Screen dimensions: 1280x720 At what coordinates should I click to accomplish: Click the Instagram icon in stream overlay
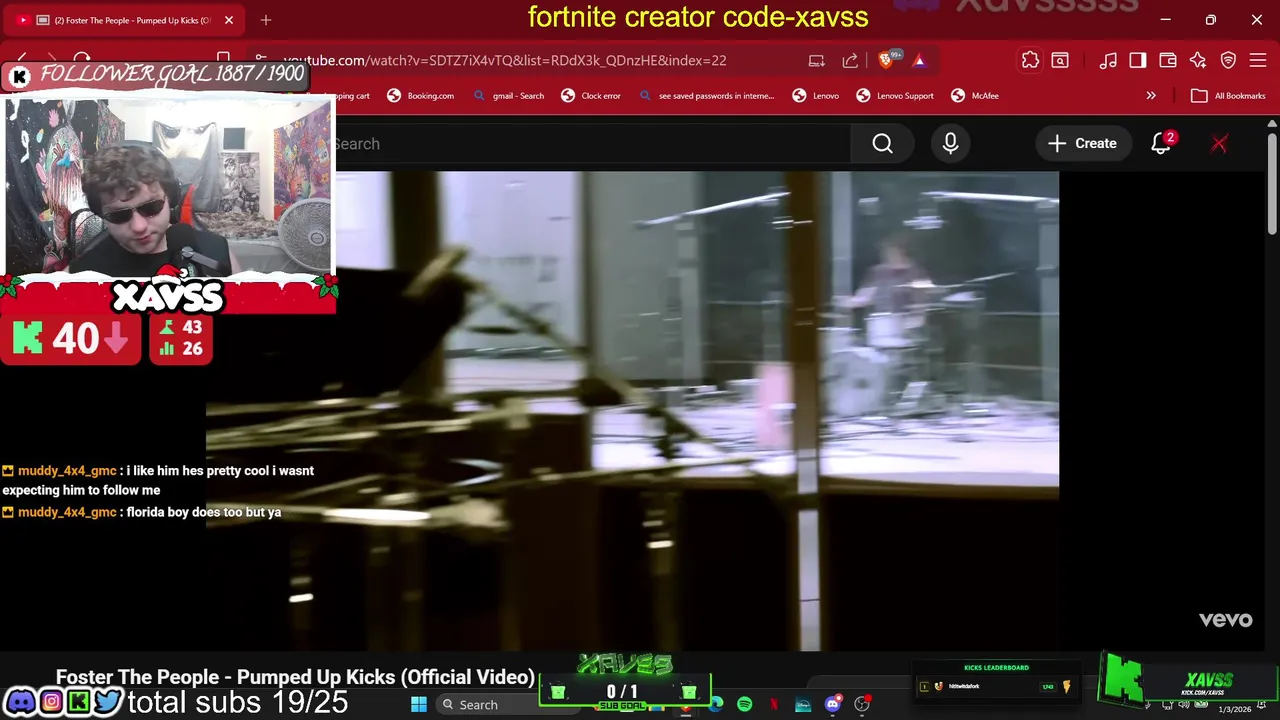pyautogui.click(x=51, y=702)
